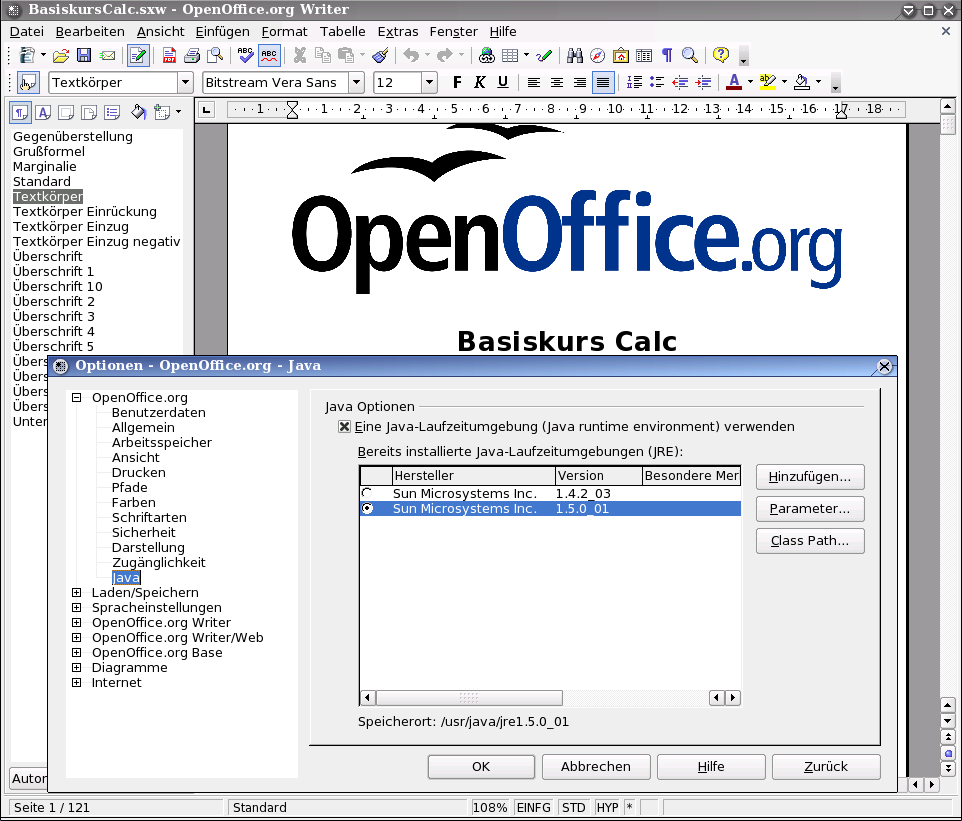962x821 pixels.
Task: Select the Java 1.5.0_01 radio button
Action: pos(368,509)
